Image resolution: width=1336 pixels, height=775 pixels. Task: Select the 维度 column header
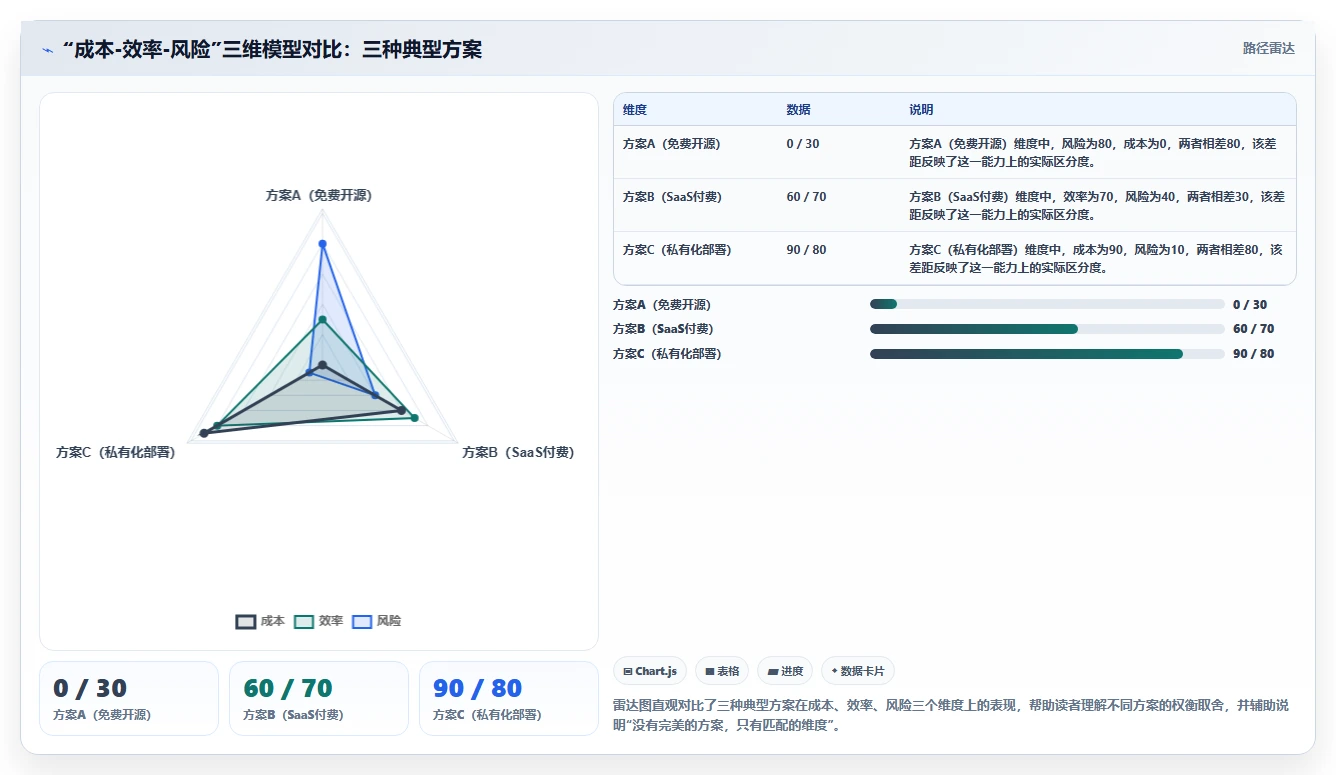pos(635,110)
